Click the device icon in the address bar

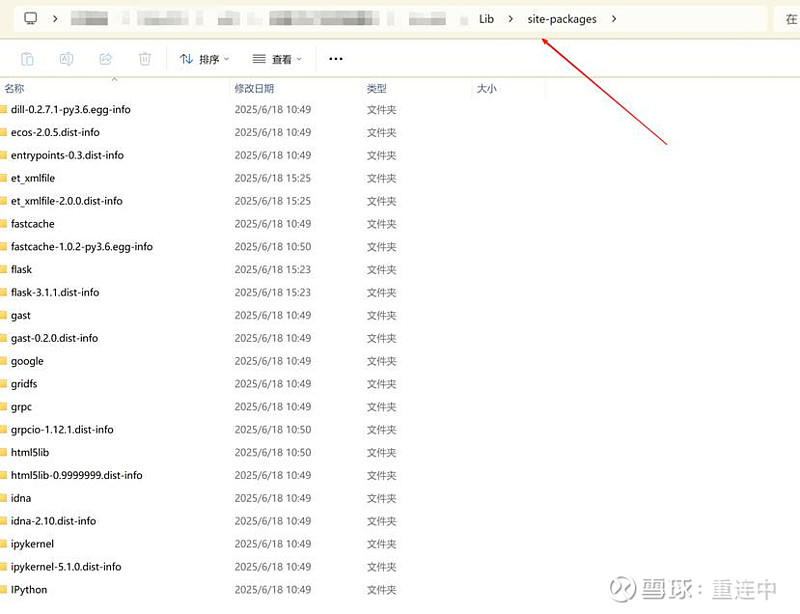(30, 18)
